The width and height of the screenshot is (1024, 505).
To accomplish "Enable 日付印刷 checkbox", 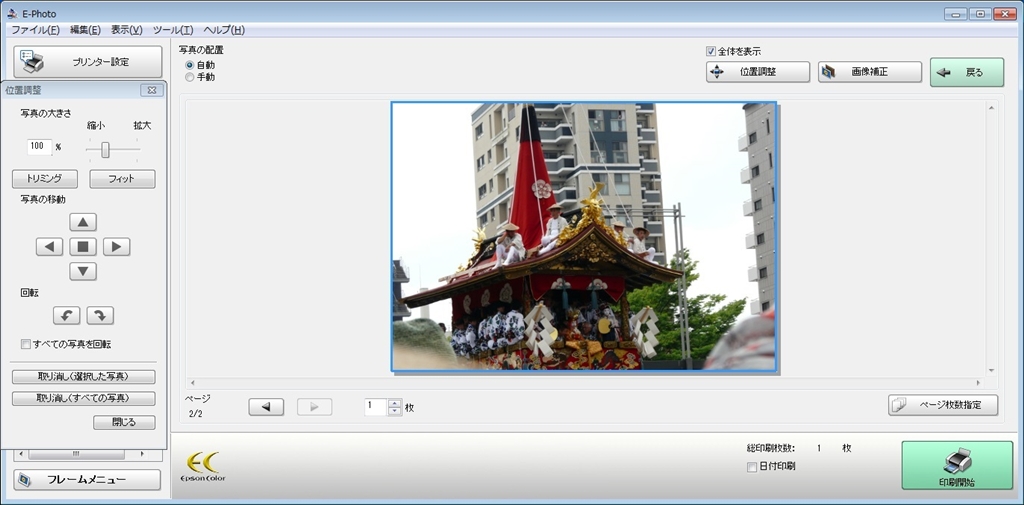I will point(752,467).
